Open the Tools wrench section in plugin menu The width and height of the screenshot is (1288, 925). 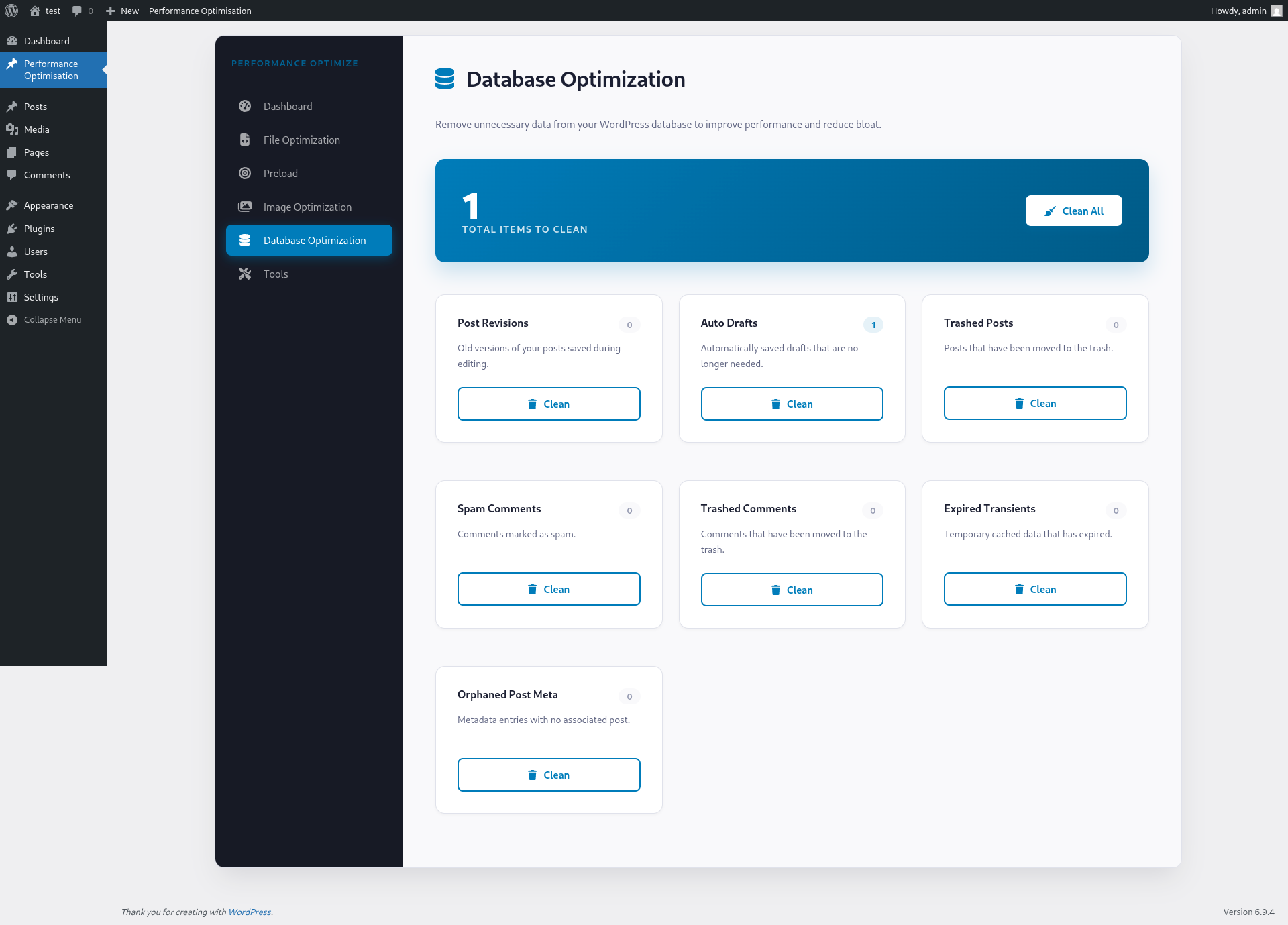[245, 274]
